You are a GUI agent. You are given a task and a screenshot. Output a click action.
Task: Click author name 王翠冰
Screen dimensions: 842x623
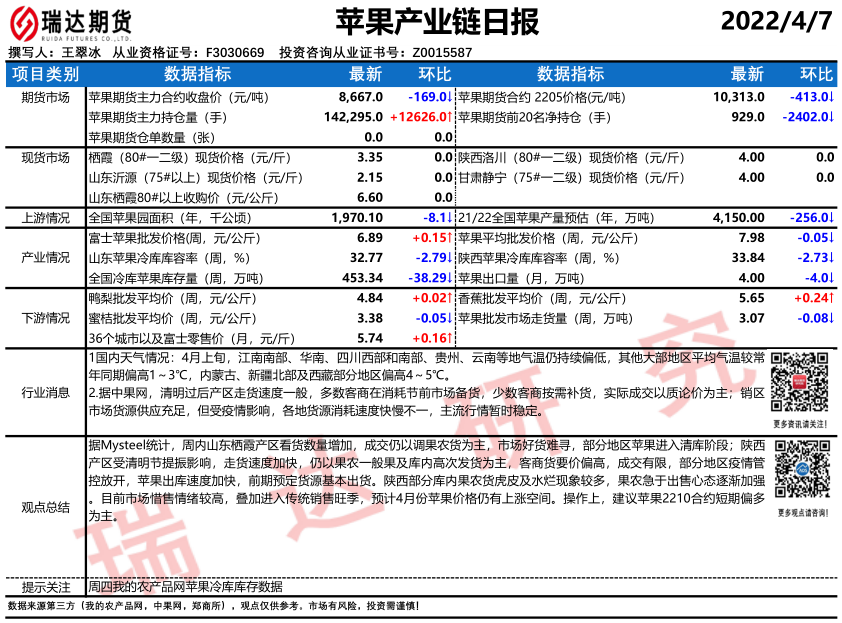point(81,53)
